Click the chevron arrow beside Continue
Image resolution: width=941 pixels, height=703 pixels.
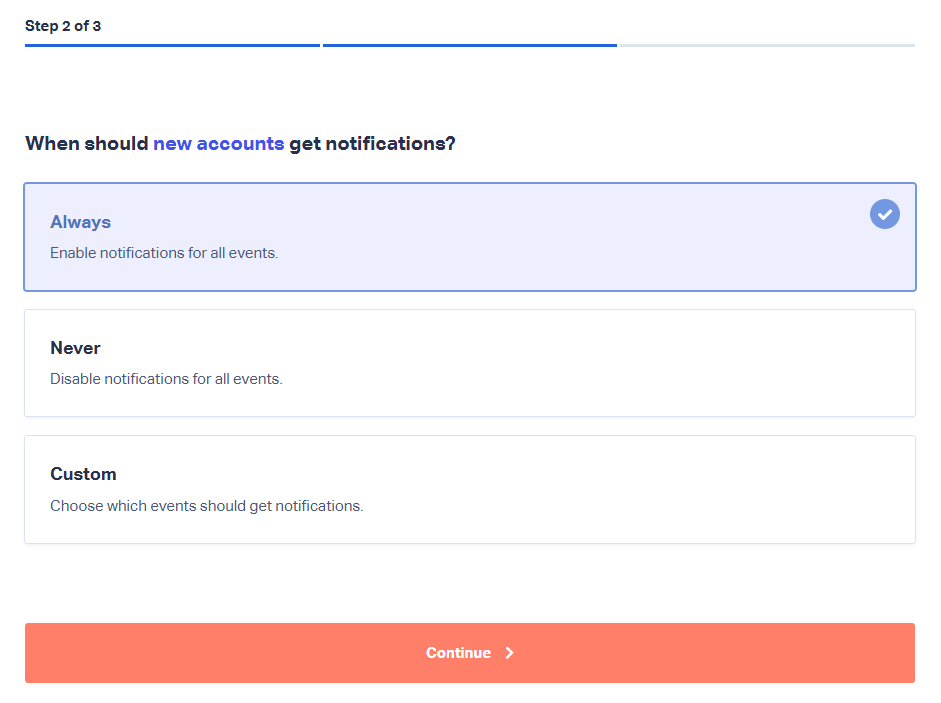coord(510,653)
